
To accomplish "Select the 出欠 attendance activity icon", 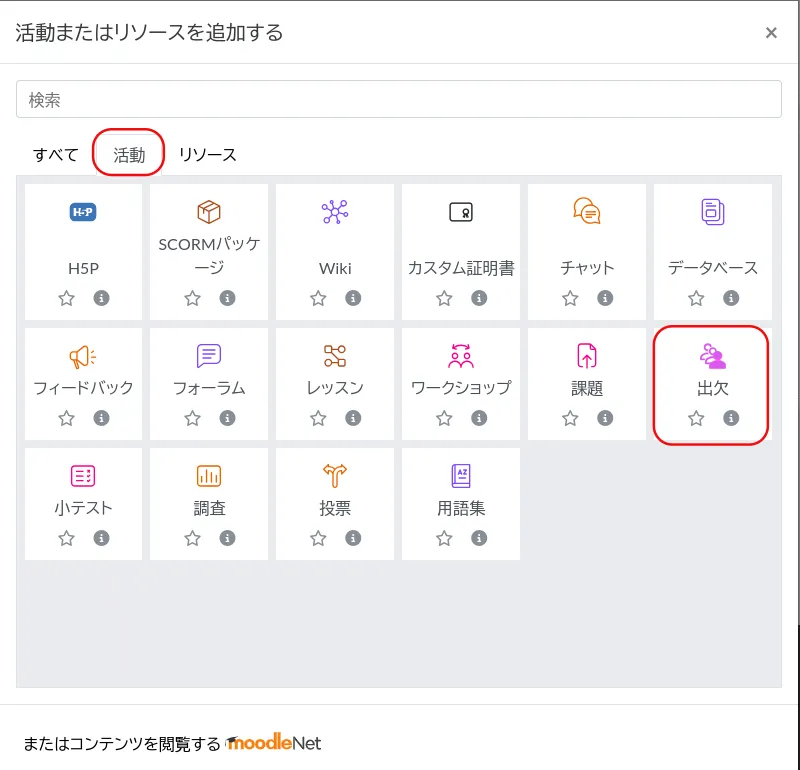I will (713, 356).
